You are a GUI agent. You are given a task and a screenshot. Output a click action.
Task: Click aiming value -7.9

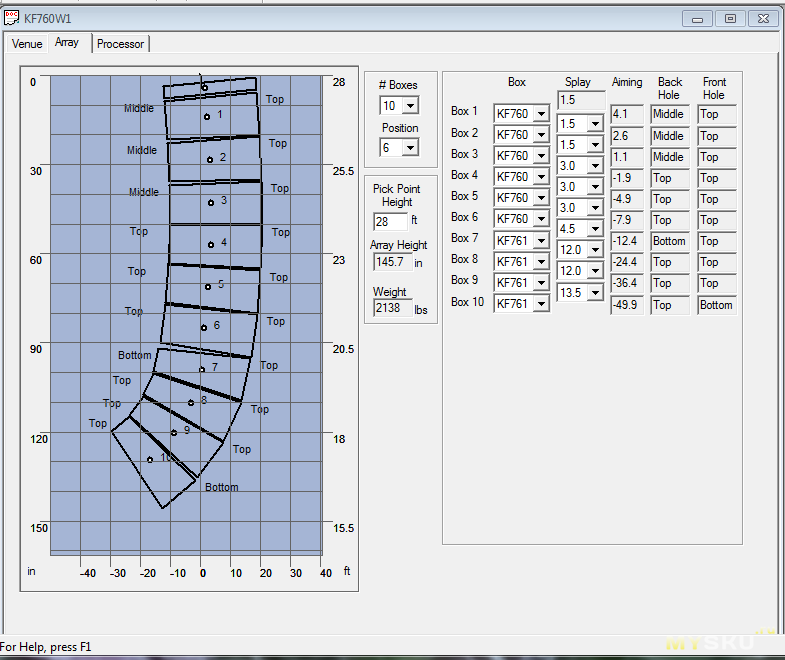[x=627, y=220]
